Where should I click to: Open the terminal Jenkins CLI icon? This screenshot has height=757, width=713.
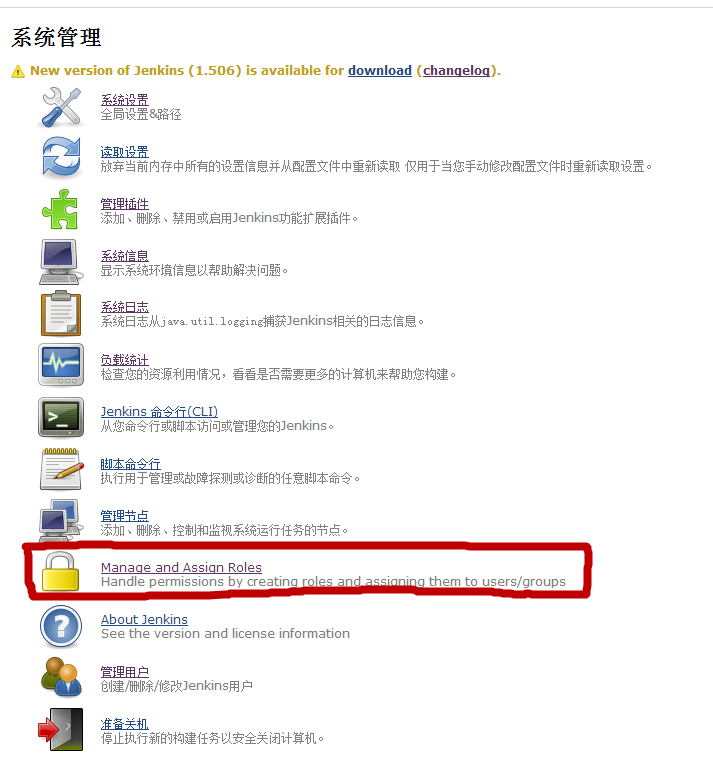pos(61,417)
